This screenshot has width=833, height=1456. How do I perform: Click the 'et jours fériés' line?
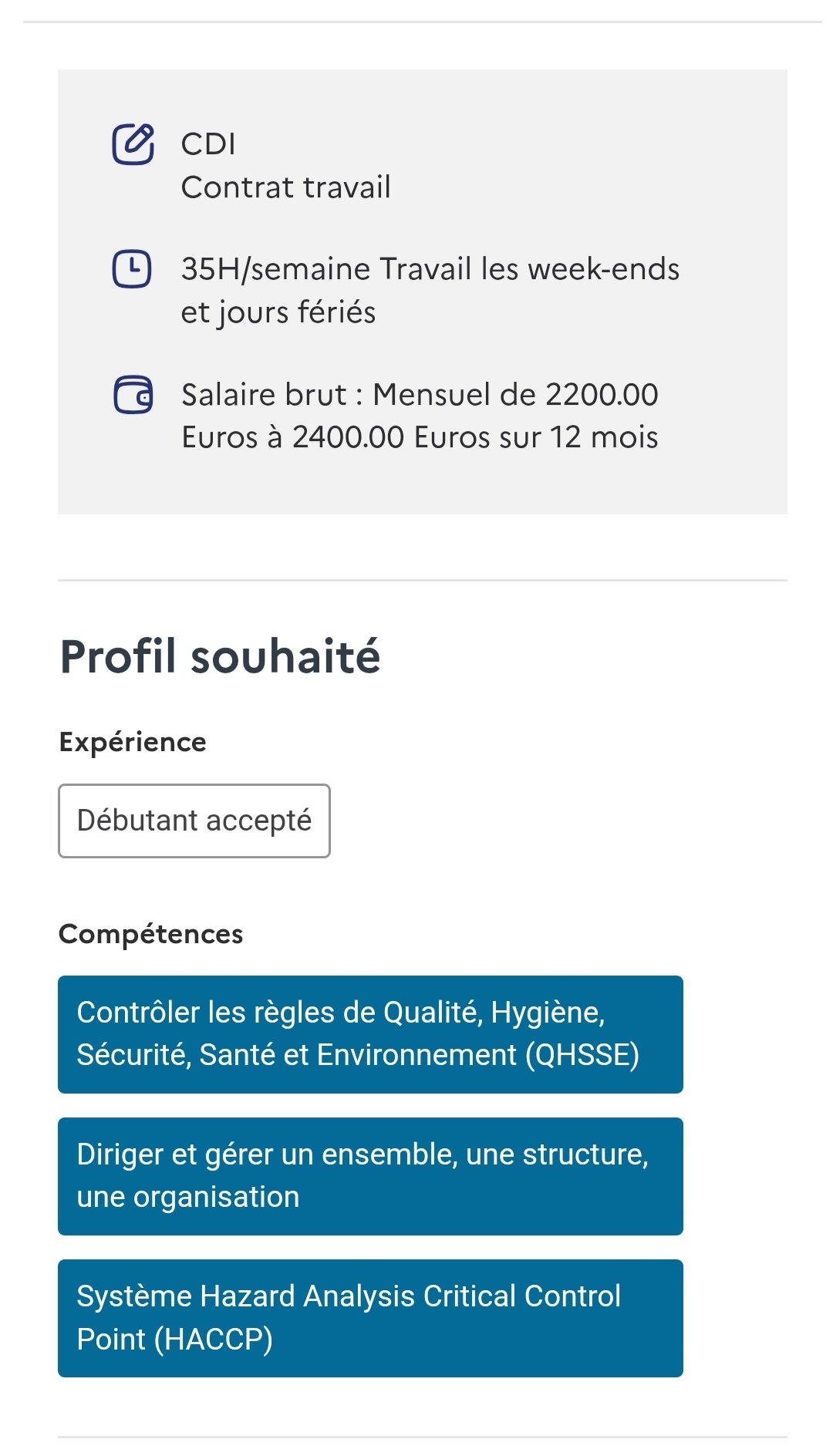click(x=278, y=312)
